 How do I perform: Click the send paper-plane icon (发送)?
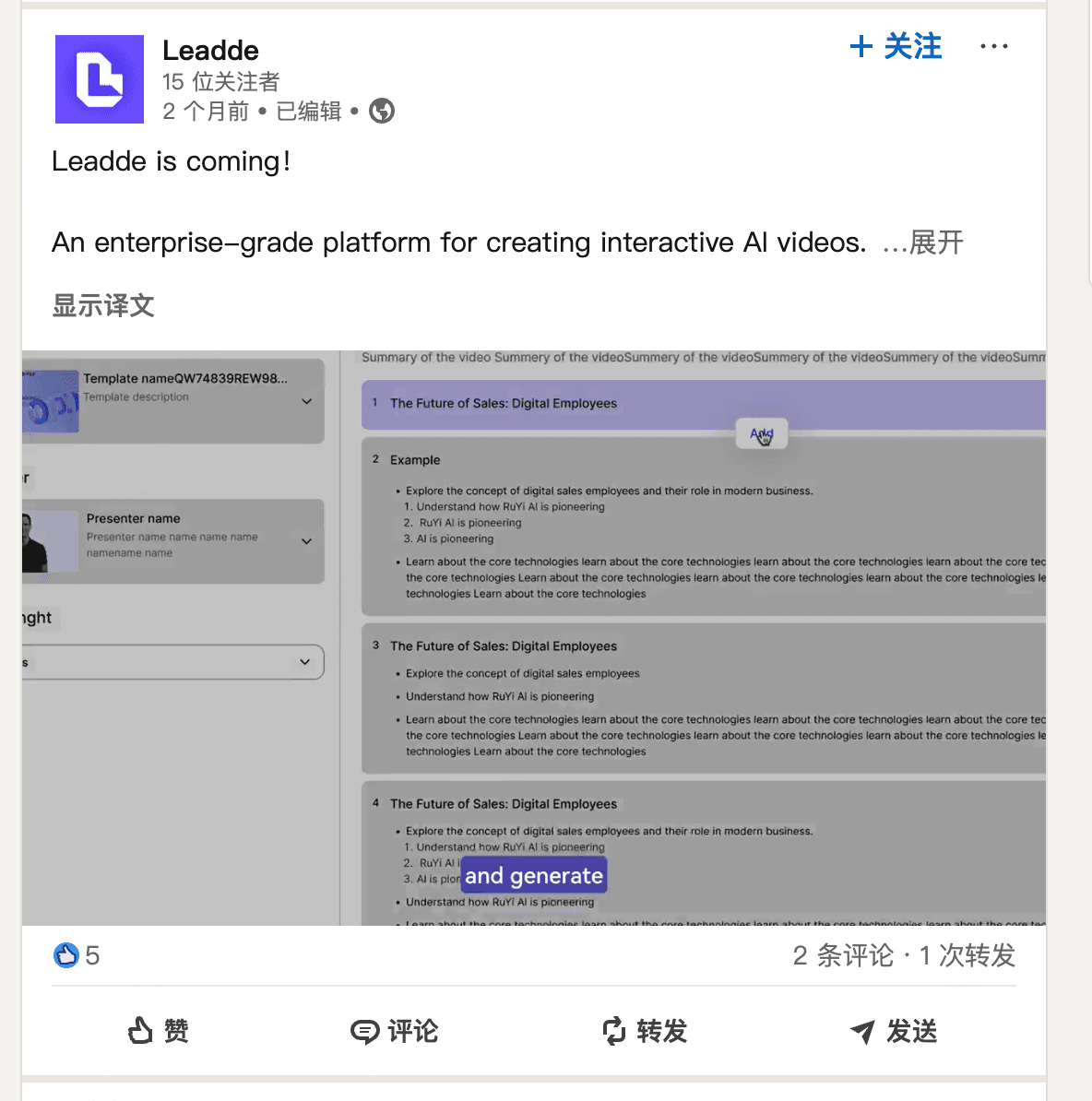click(x=862, y=1032)
